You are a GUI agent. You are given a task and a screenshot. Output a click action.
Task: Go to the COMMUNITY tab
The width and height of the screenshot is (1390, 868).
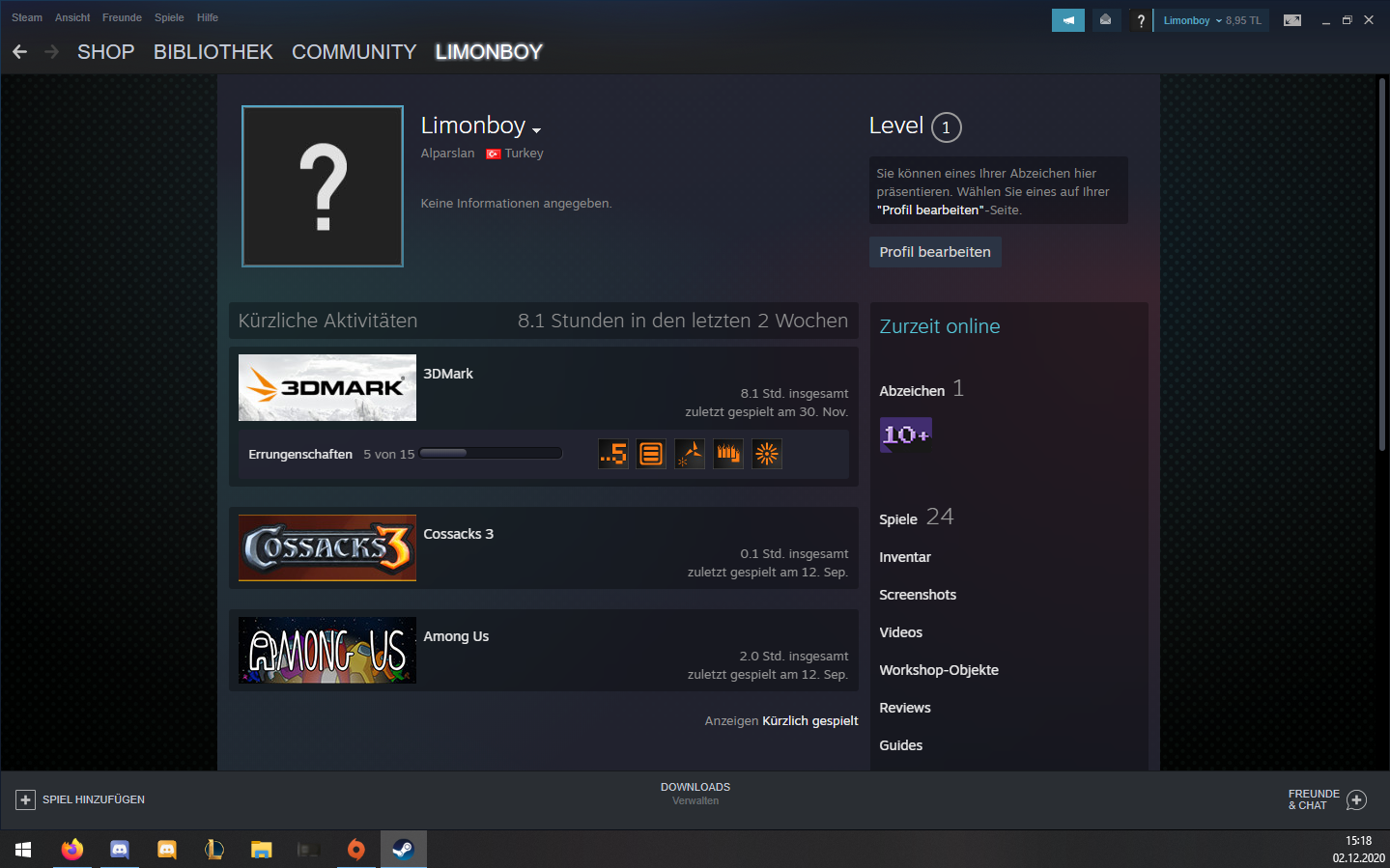tap(355, 52)
